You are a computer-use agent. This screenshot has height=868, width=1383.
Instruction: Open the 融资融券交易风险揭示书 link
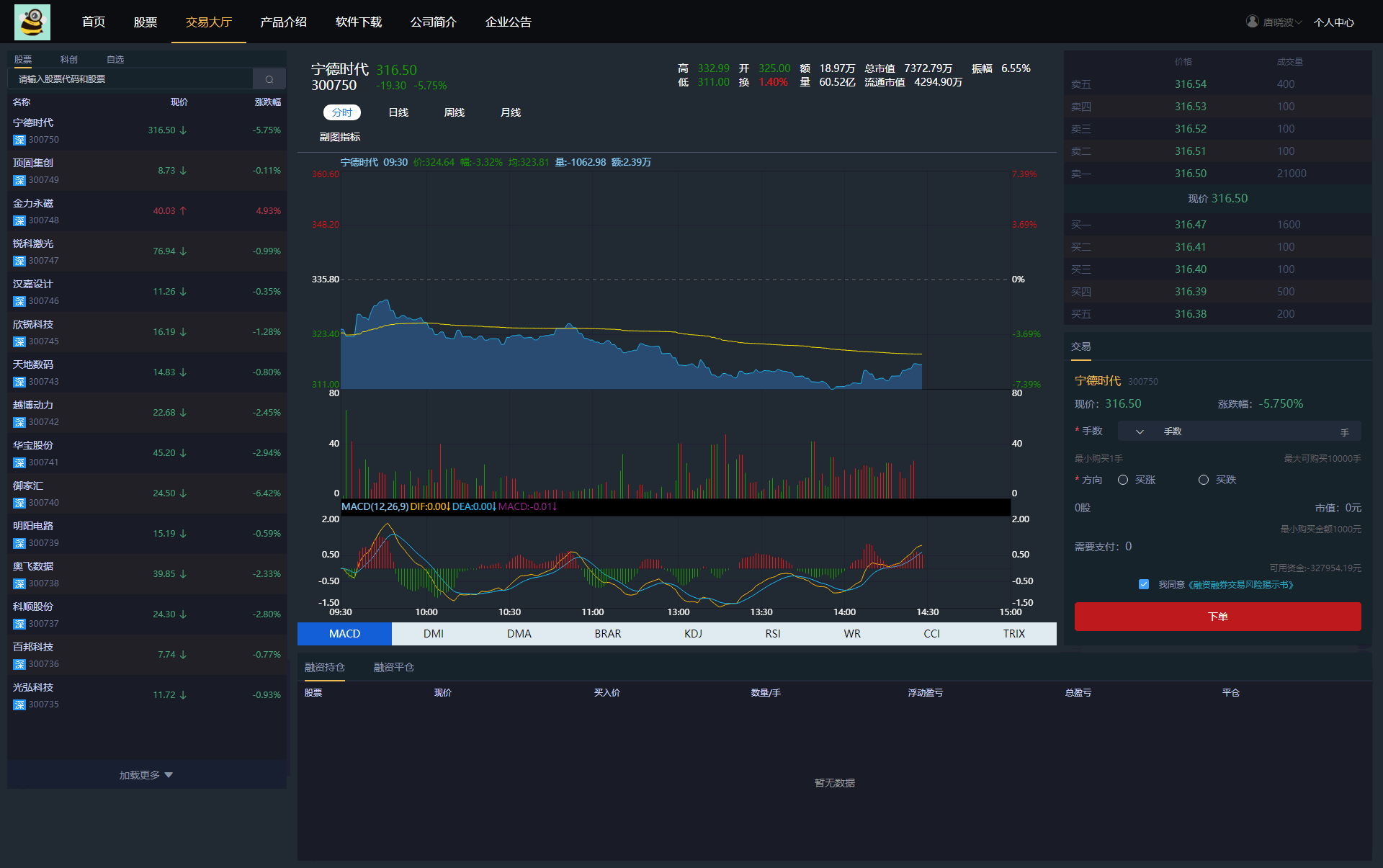pos(1240,585)
